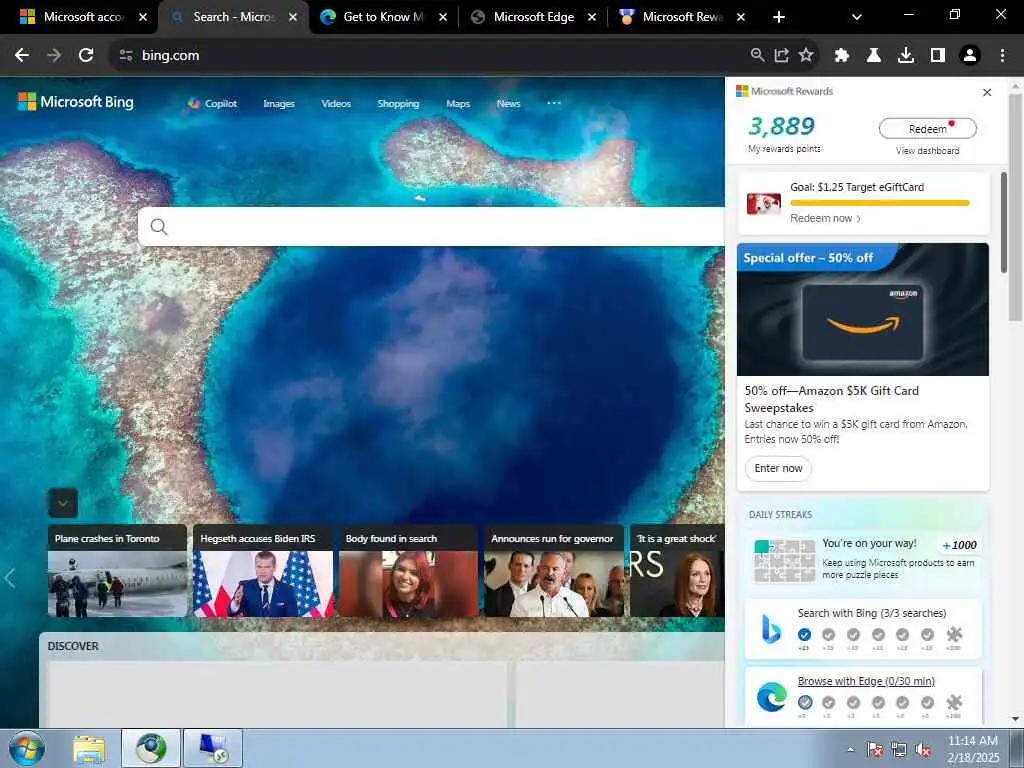The width and height of the screenshot is (1024, 768).
Task: Open Plane crashes in Toronto story
Action: [x=118, y=571]
